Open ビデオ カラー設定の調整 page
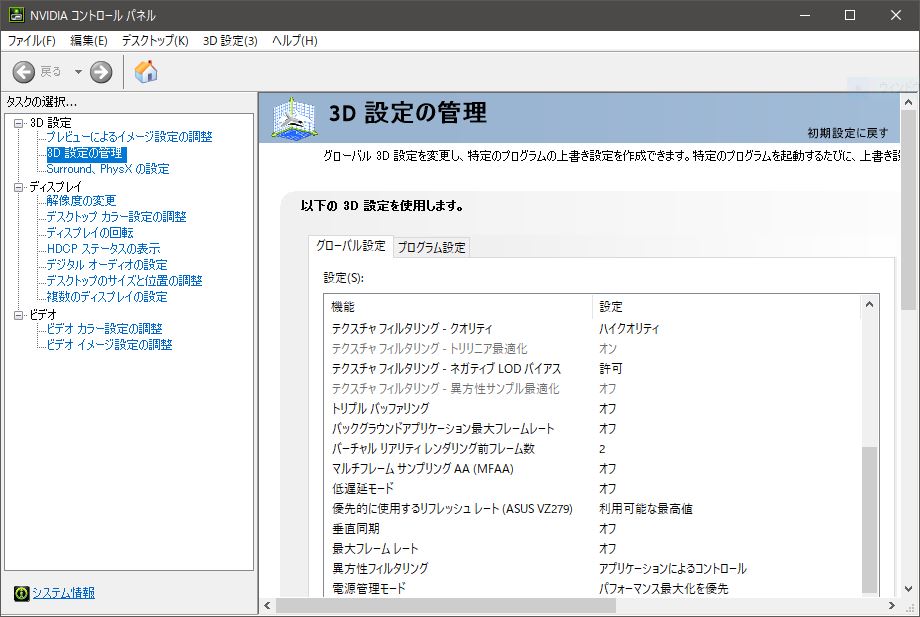Screen dimensions: 920x617 (104, 329)
